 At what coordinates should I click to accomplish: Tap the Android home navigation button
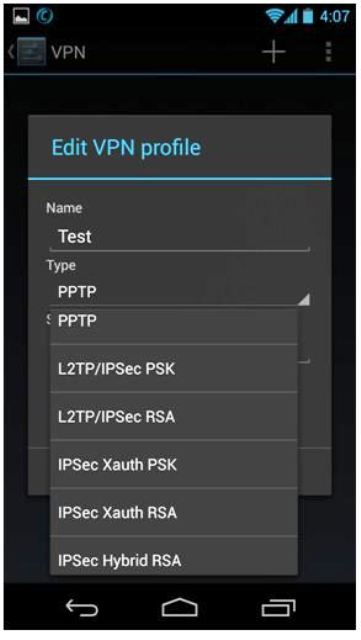coord(180,608)
